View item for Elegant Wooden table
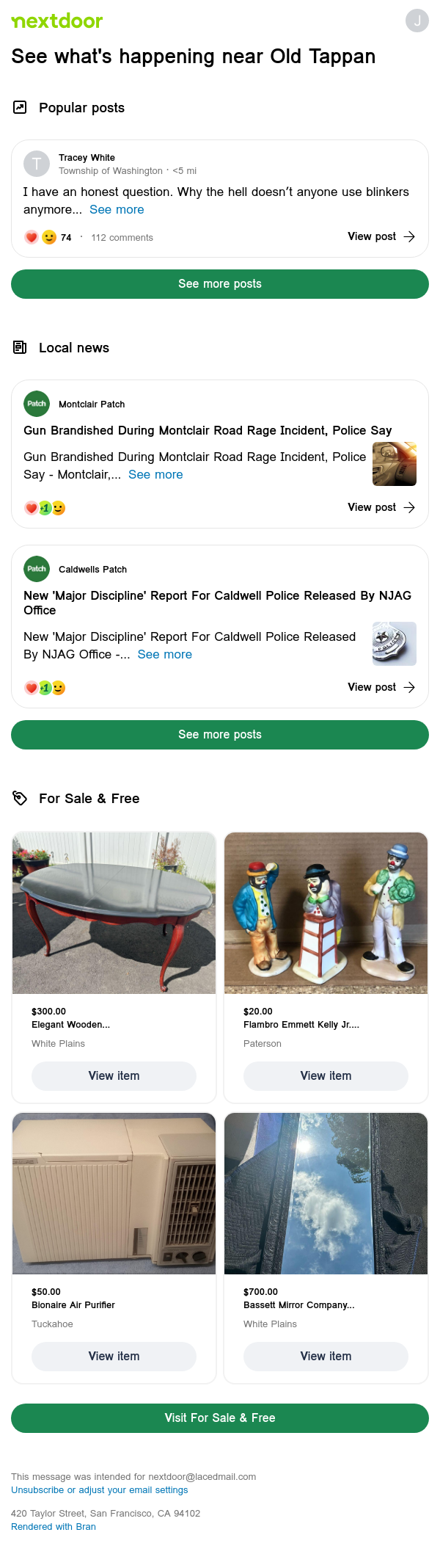The height and width of the screenshot is (1568, 440). [114, 1075]
